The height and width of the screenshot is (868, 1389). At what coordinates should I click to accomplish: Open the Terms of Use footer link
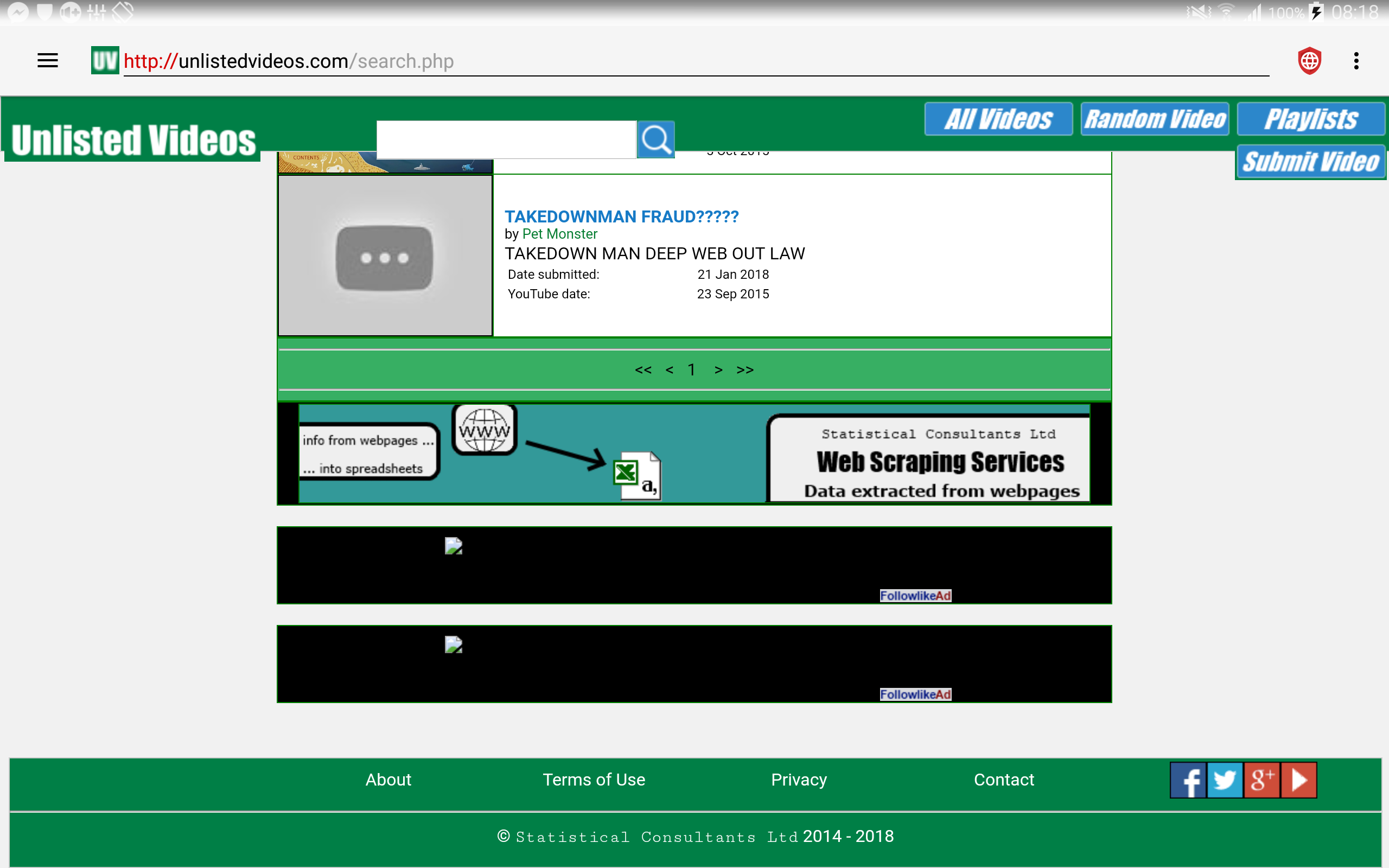pos(594,780)
